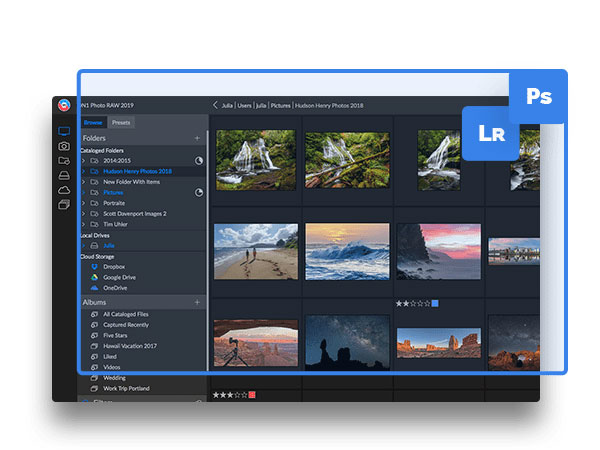Select the Browse monitor icon in sidebar
Viewport: 600px width, 450px height.
[65, 132]
